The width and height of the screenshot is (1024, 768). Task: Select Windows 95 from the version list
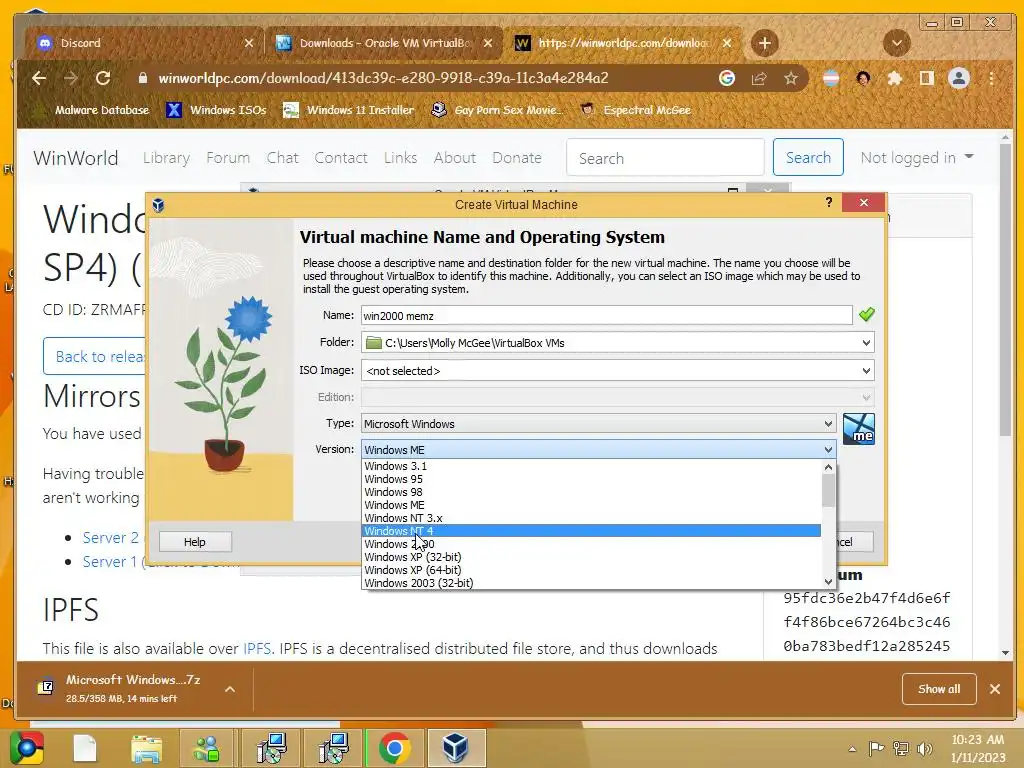(x=591, y=479)
